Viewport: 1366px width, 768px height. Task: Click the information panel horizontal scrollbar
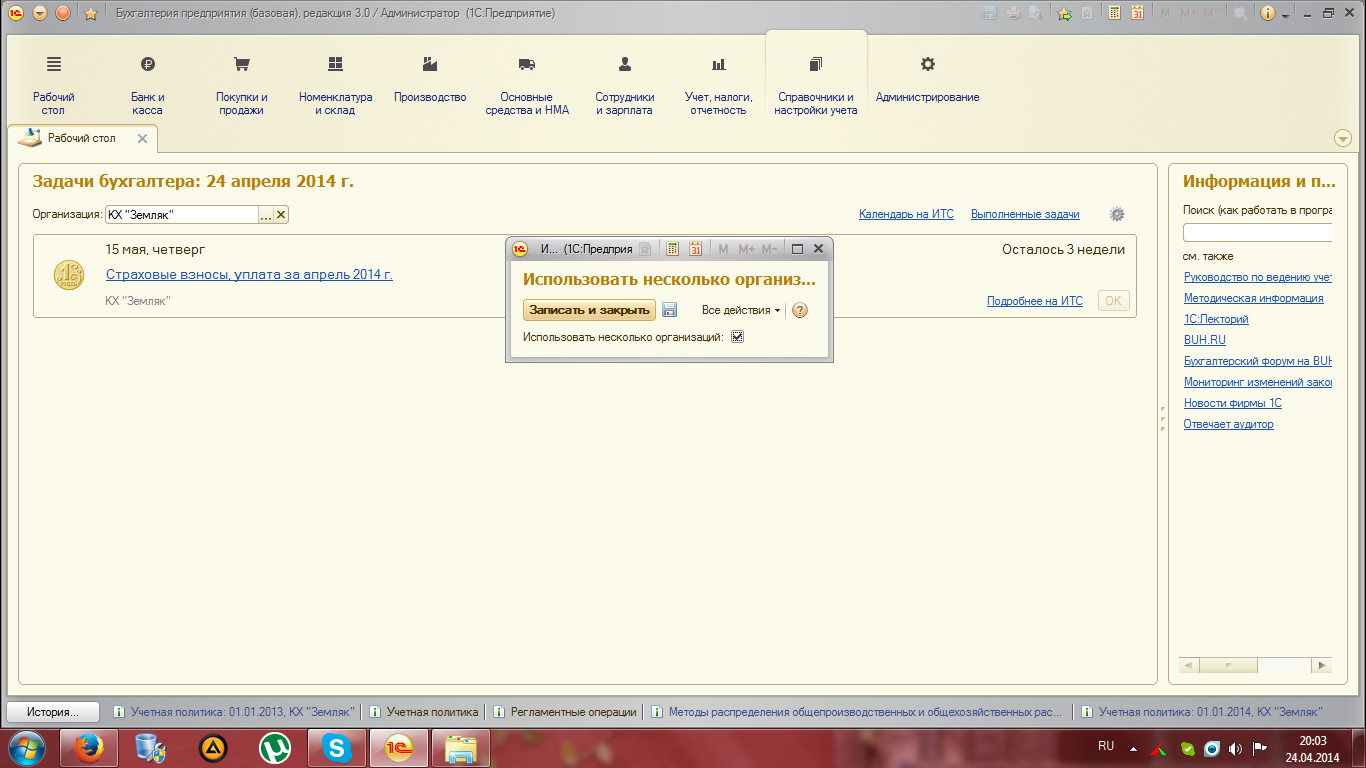[1254, 665]
